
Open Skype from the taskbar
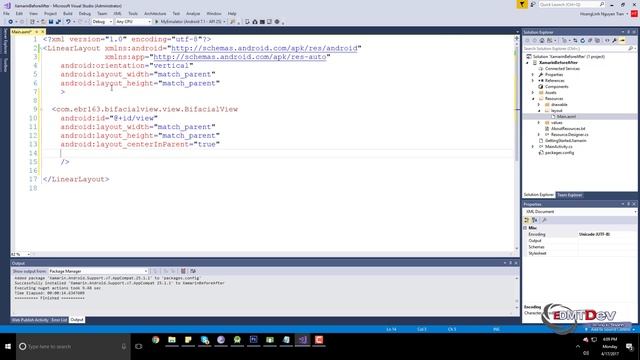tap(204, 340)
